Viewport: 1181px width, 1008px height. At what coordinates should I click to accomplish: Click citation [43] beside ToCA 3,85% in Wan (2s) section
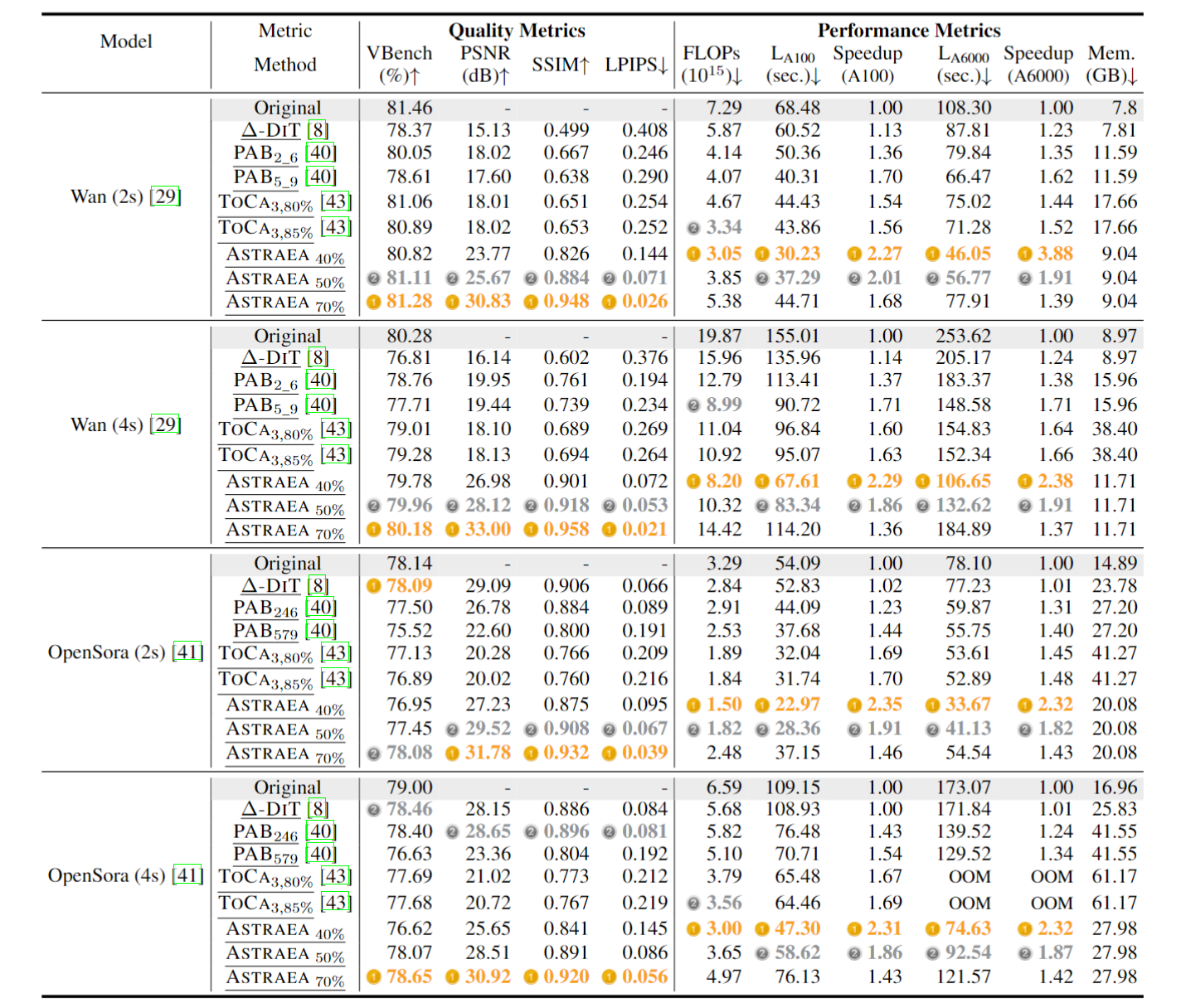(x=336, y=227)
